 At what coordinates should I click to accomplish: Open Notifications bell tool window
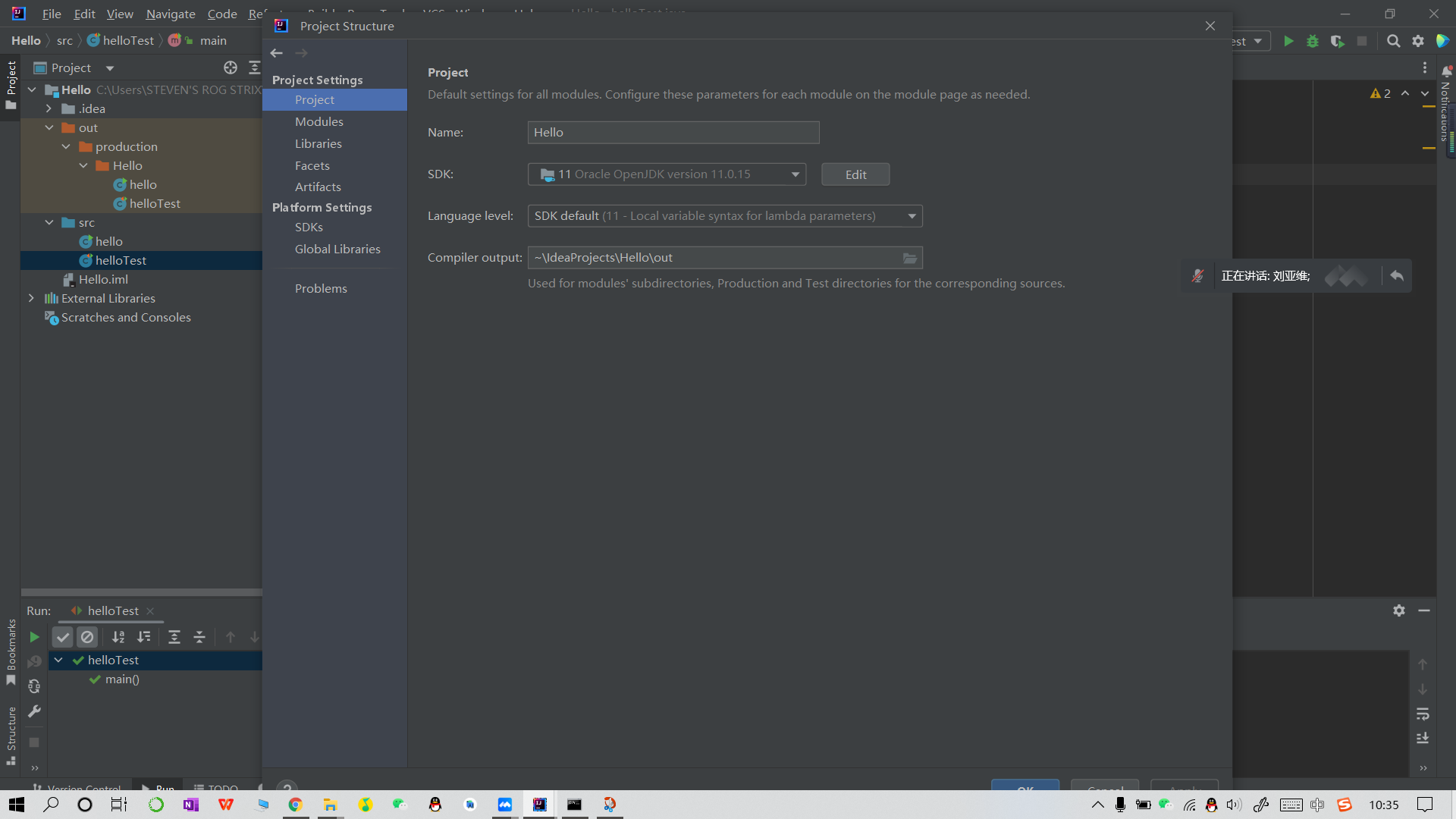point(1446,71)
